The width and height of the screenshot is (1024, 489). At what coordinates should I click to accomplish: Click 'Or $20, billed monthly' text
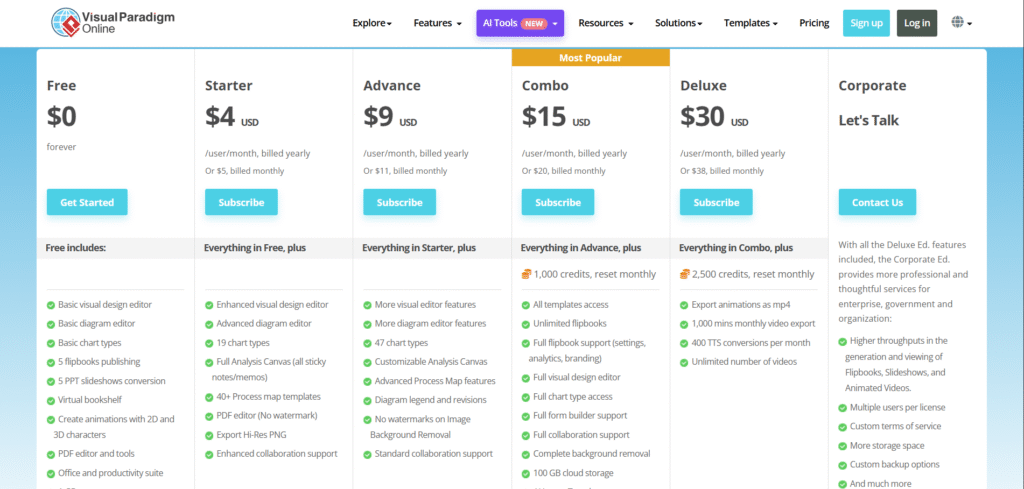point(564,171)
